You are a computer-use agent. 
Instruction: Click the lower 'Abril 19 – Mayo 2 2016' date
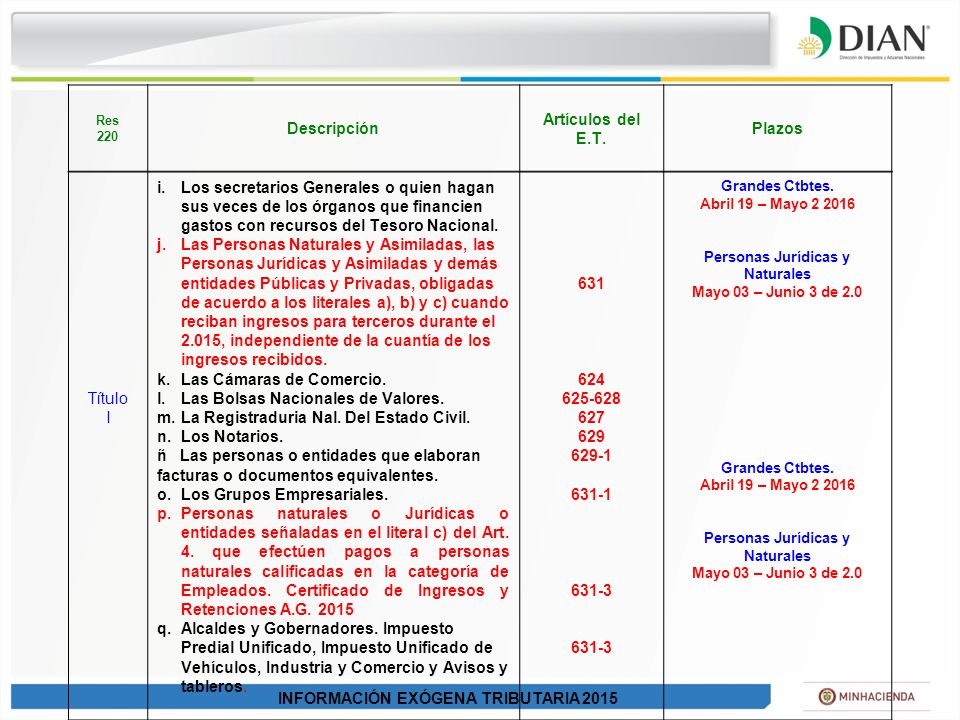777,485
